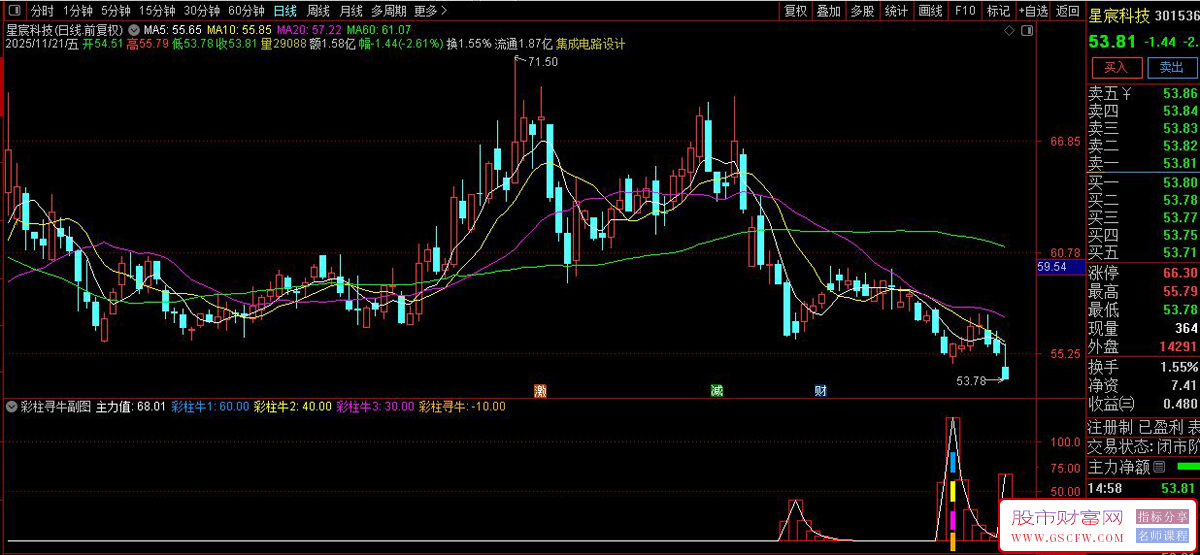This screenshot has width=1200, height=555.
Task: Add stock via +自选 button
Action: (x=1033, y=11)
